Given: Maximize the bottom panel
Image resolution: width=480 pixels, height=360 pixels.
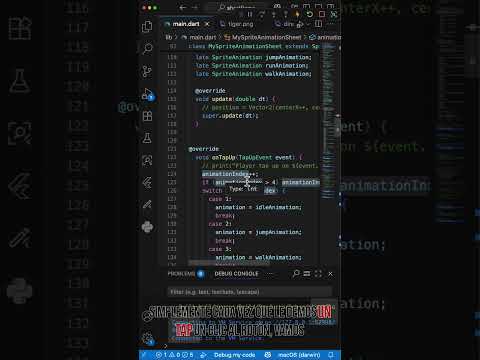Looking at the screenshot, I should click(x=318, y=274).
